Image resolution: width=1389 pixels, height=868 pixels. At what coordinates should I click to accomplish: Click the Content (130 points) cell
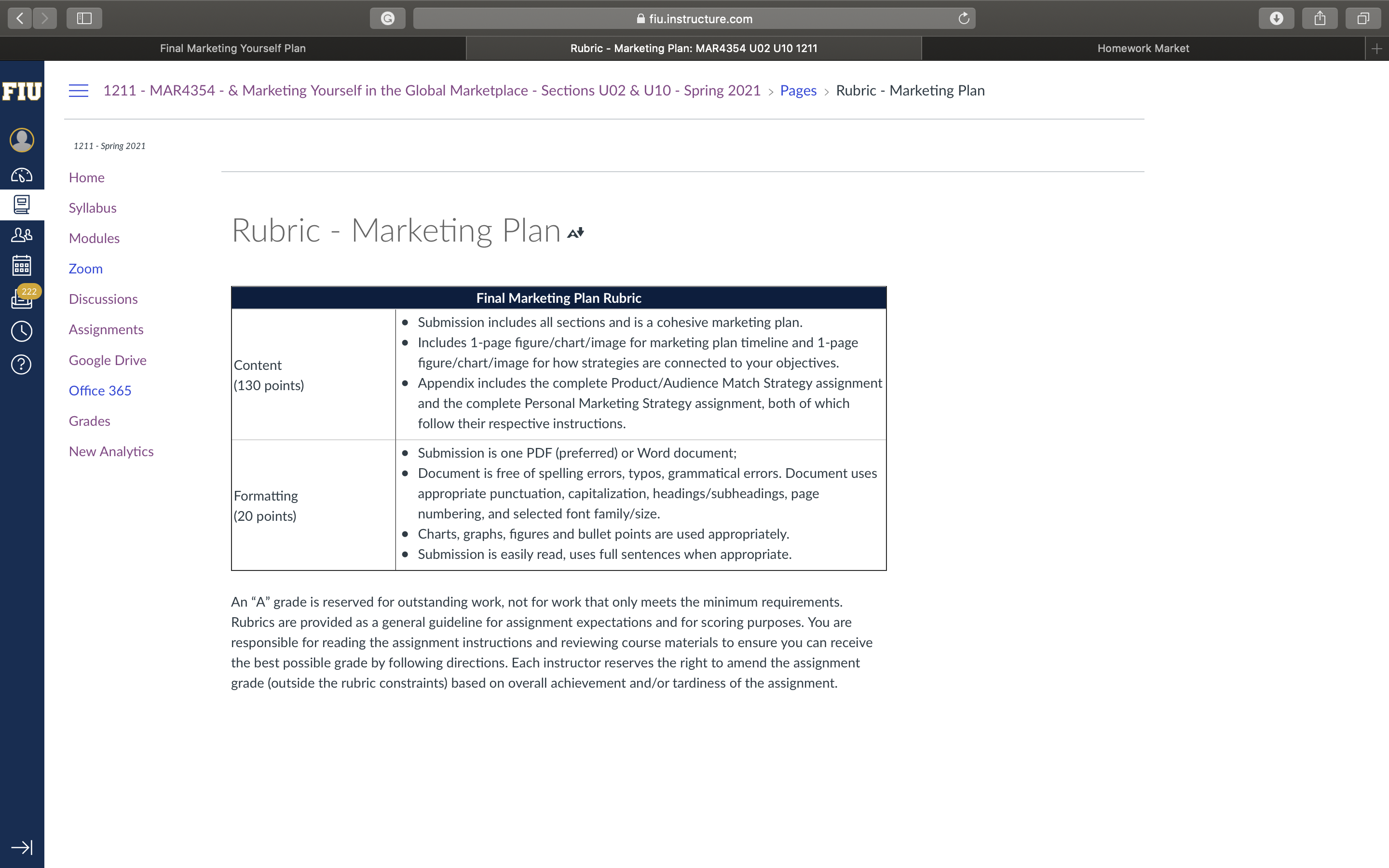click(313, 375)
